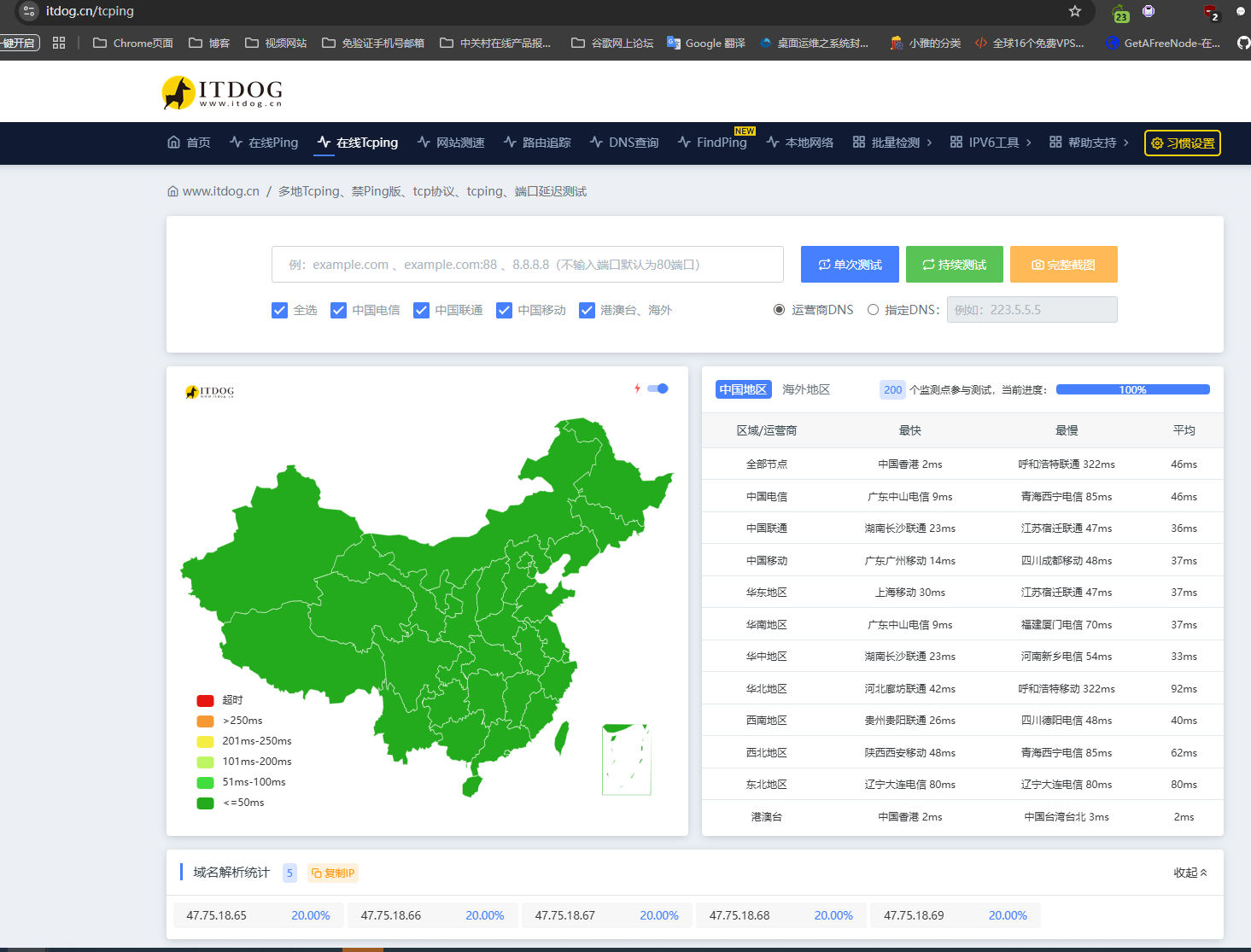Start a 单次测试 single test
This screenshot has height=952, width=1251.
850,265
